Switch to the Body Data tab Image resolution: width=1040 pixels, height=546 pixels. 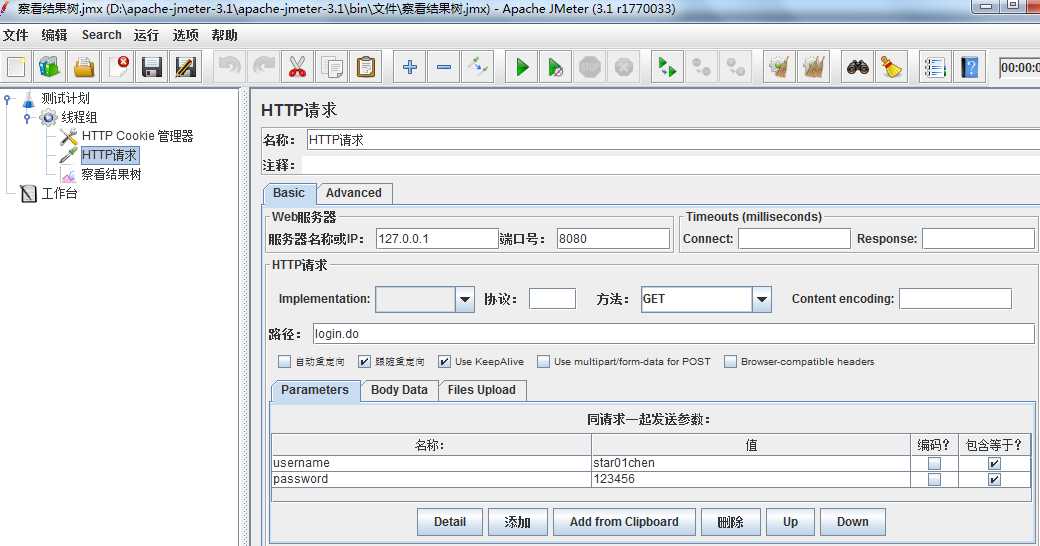[x=399, y=390]
